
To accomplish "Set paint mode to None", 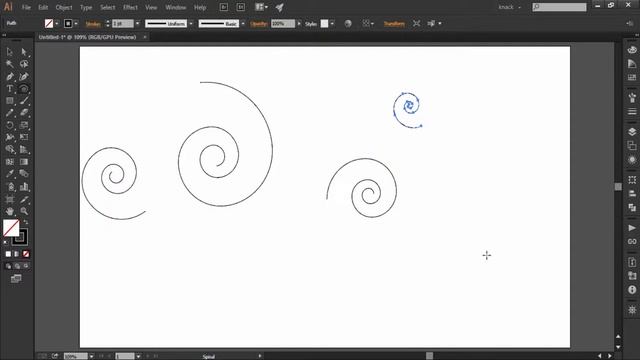I will tap(26, 254).
